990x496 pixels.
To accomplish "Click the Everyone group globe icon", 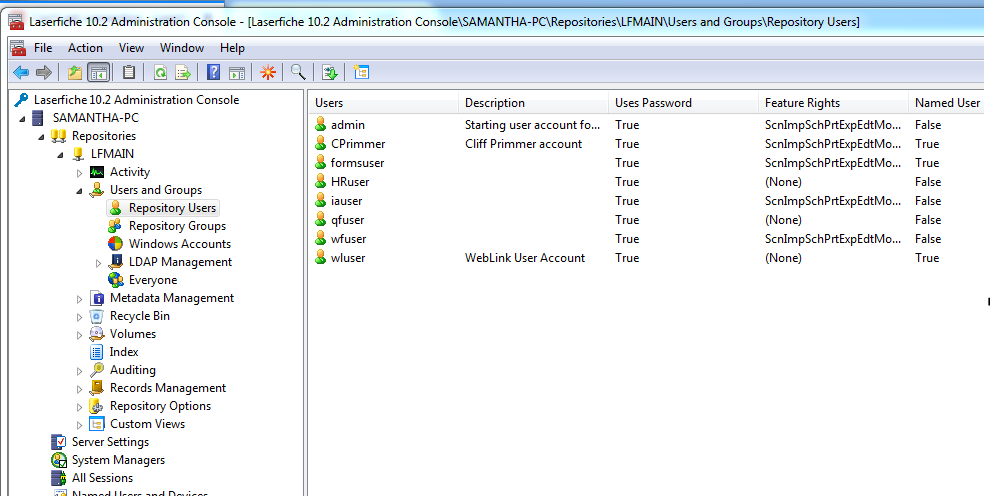I will pyautogui.click(x=116, y=280).
